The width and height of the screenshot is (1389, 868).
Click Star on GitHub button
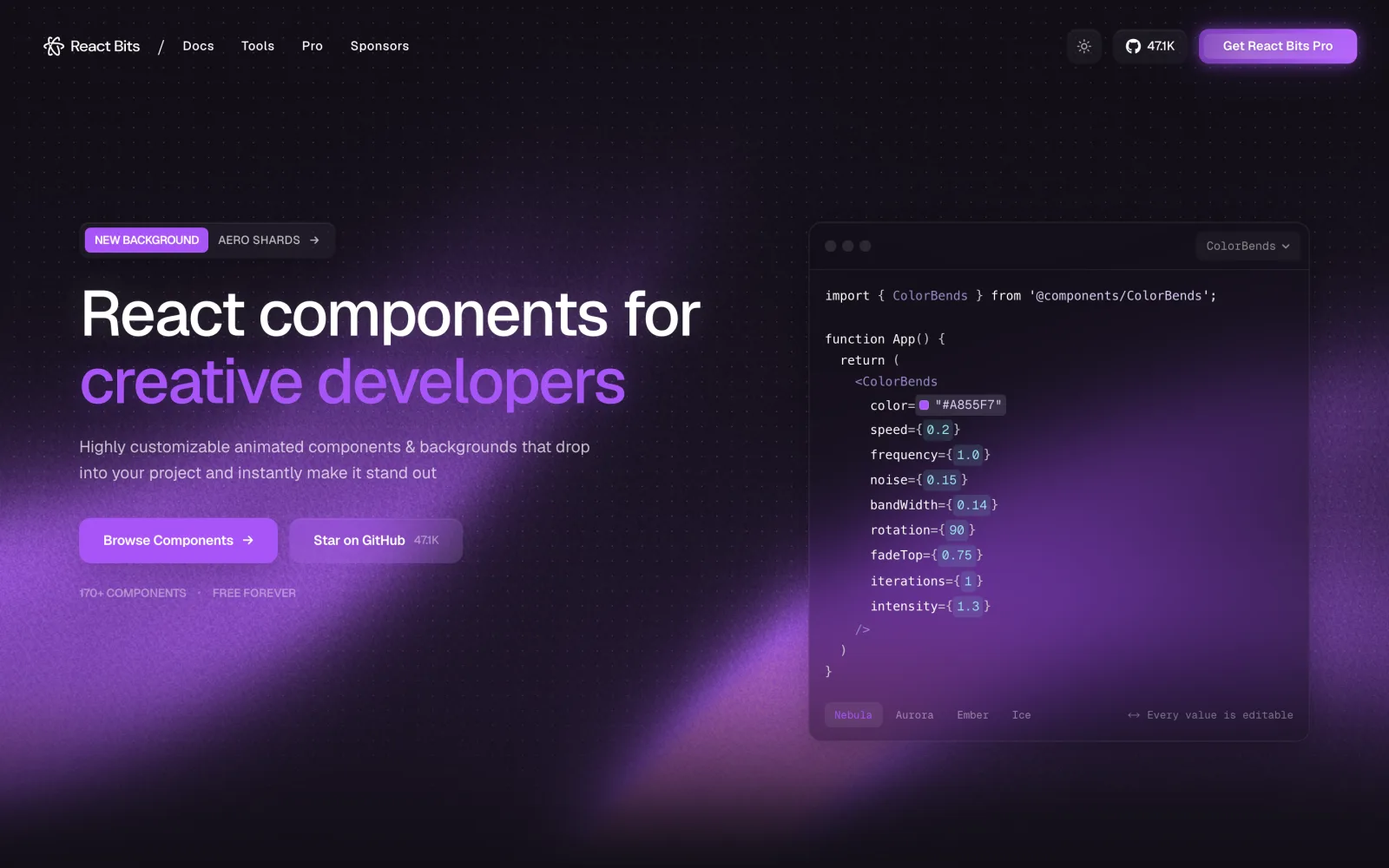376,540
